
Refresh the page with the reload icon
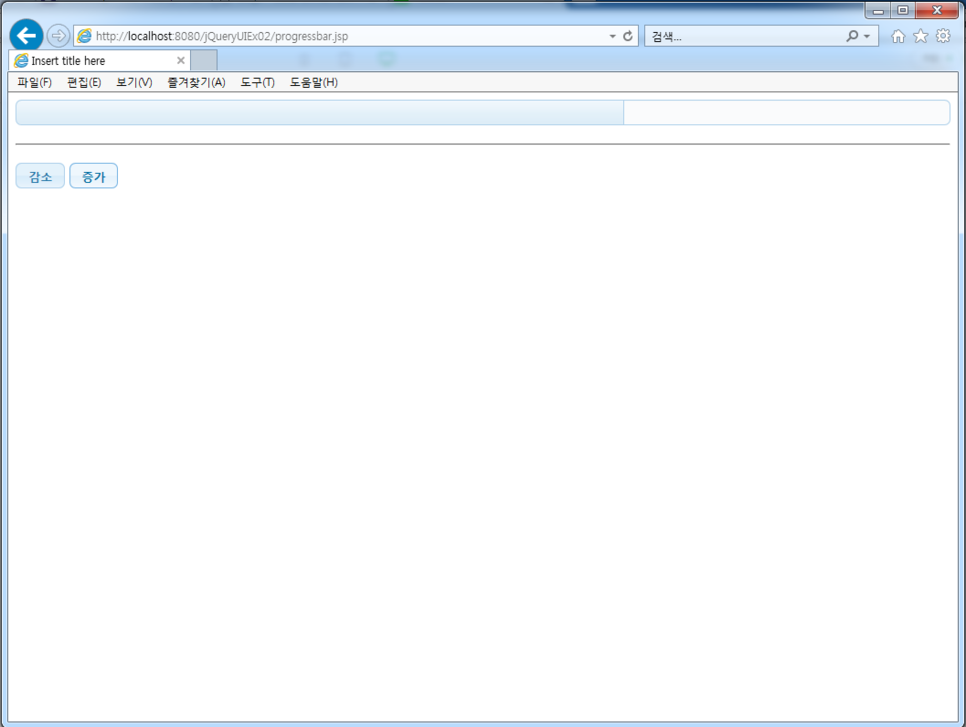pos(628,36)
